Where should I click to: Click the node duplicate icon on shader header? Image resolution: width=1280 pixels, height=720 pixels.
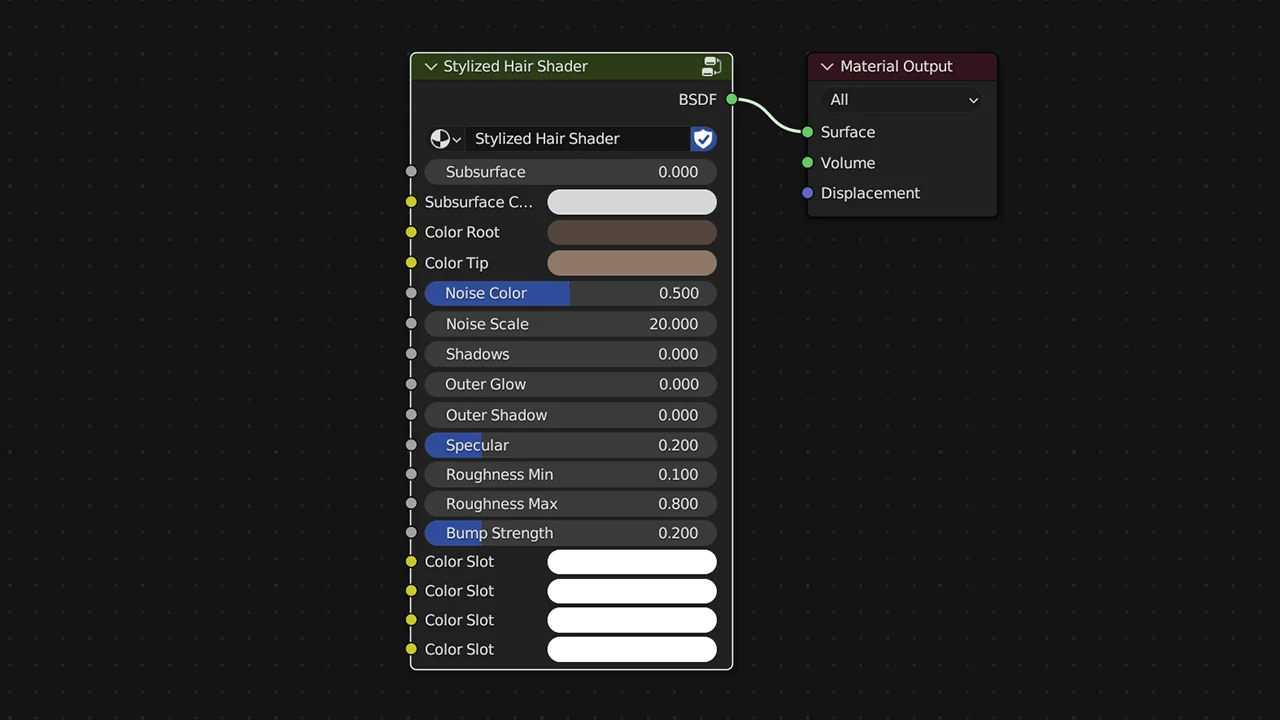pyautogui.click(x=711, y=66)
